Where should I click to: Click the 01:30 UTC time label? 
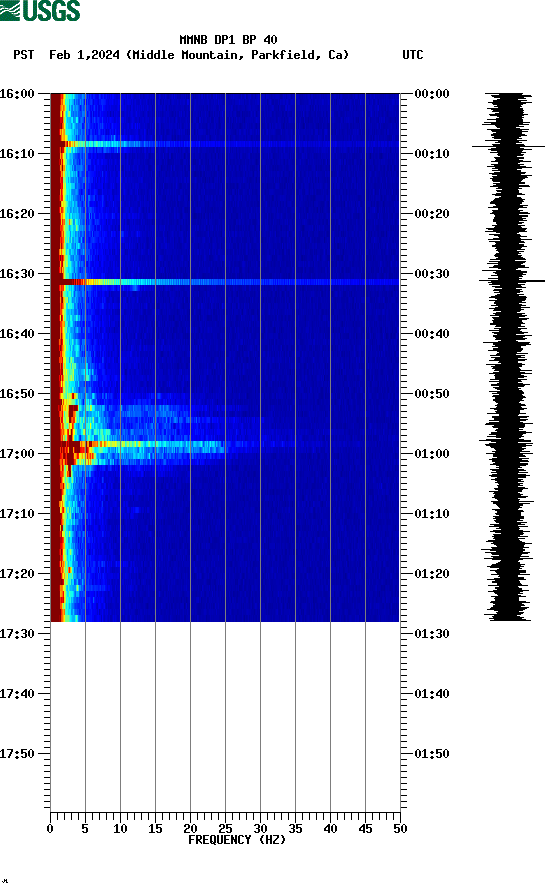(x=432, y=634)
